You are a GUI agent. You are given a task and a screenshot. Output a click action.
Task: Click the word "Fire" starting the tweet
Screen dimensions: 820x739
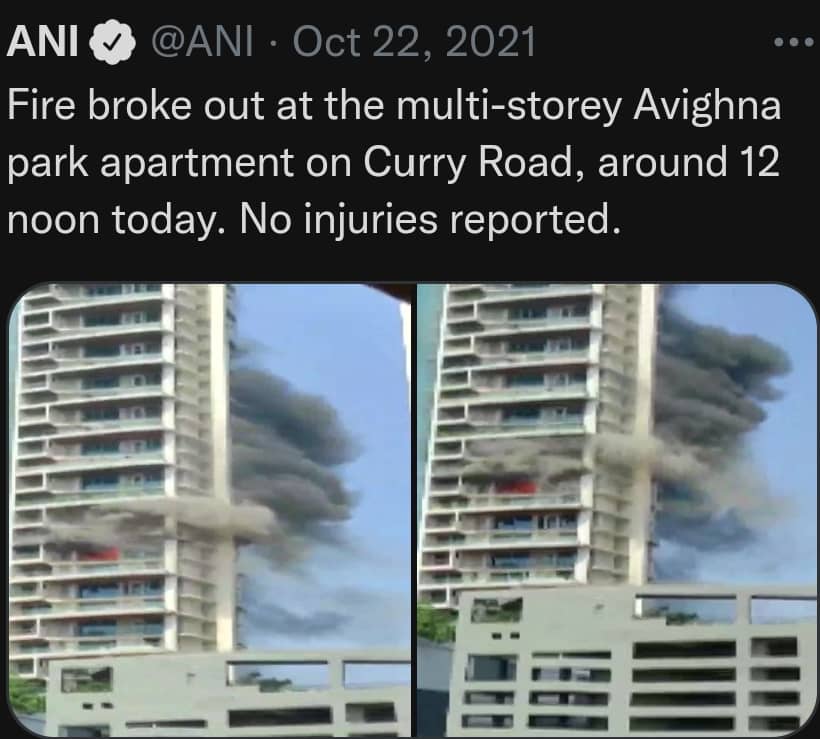click(x=41, y=105)
